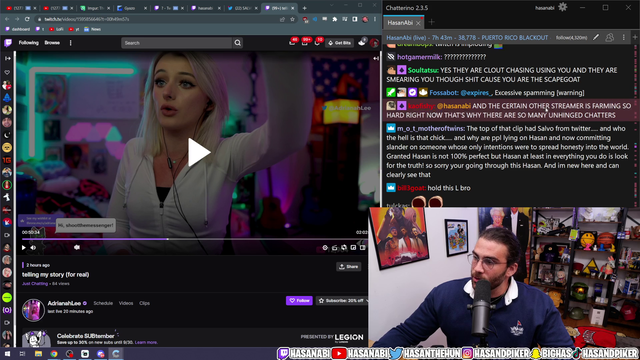Add a Chatterino split with header plus
640x360 pixels.
[x=635, y=38]
